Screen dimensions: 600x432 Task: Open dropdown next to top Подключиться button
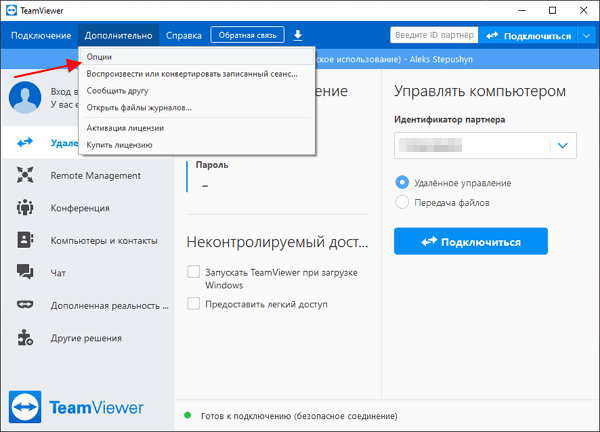pos(587,36)
